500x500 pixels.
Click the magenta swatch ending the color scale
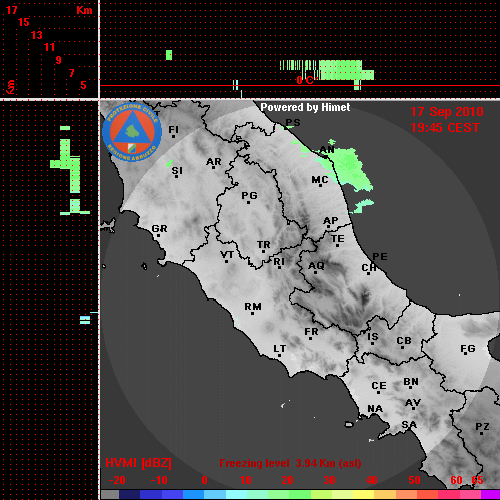pyautogui.click(x=490, y=494)
